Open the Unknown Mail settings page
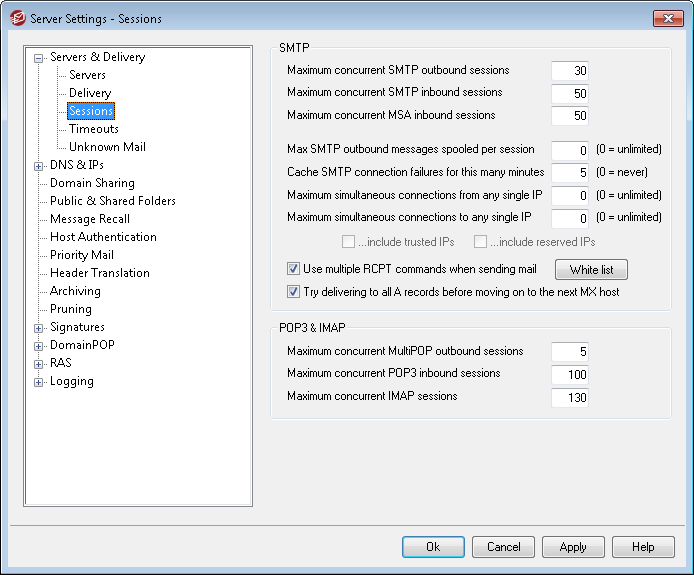The height and width of the screenshot is (575, 694). click(107, 147)
